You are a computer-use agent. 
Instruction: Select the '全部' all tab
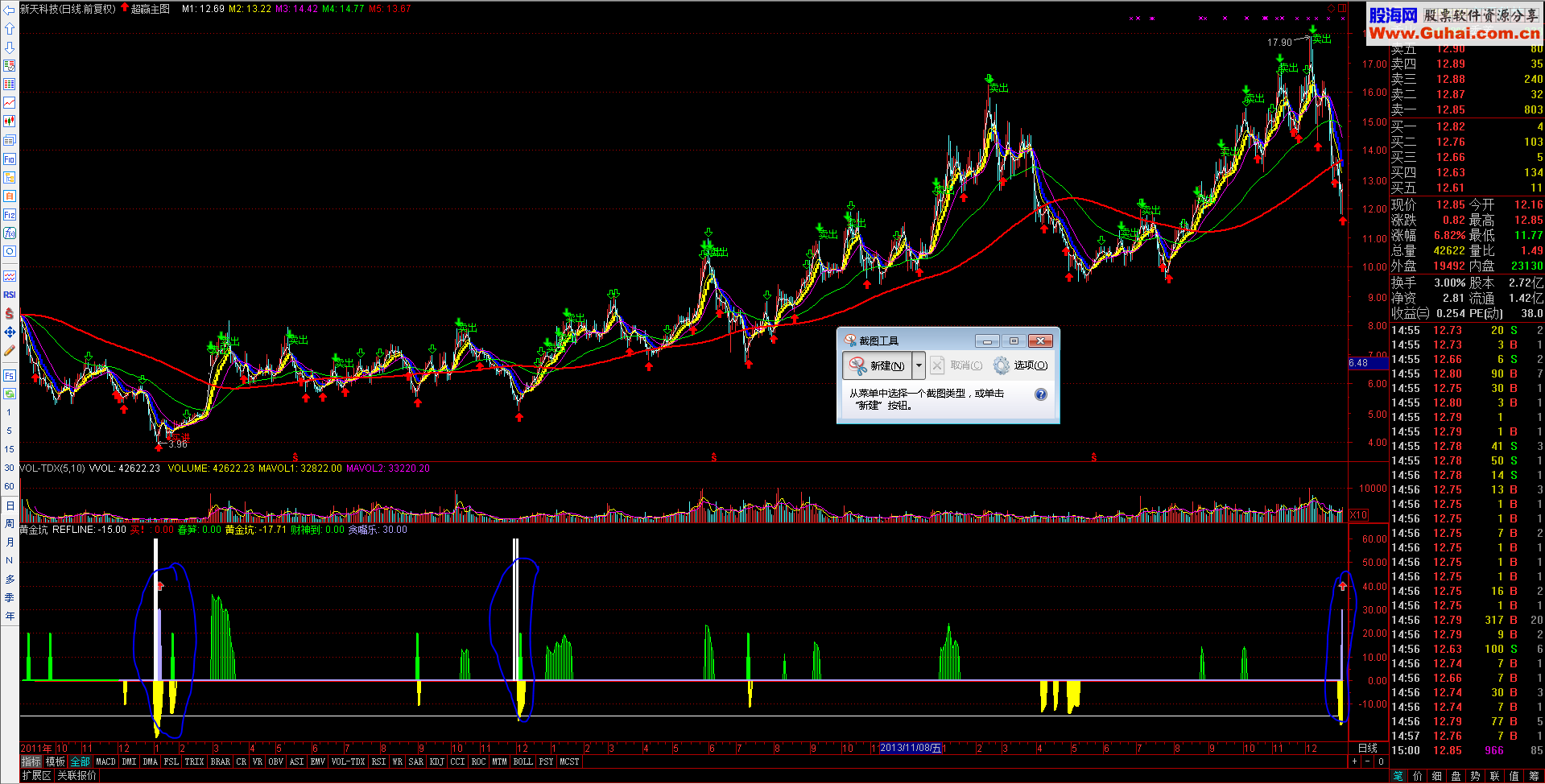click(80, 761)
